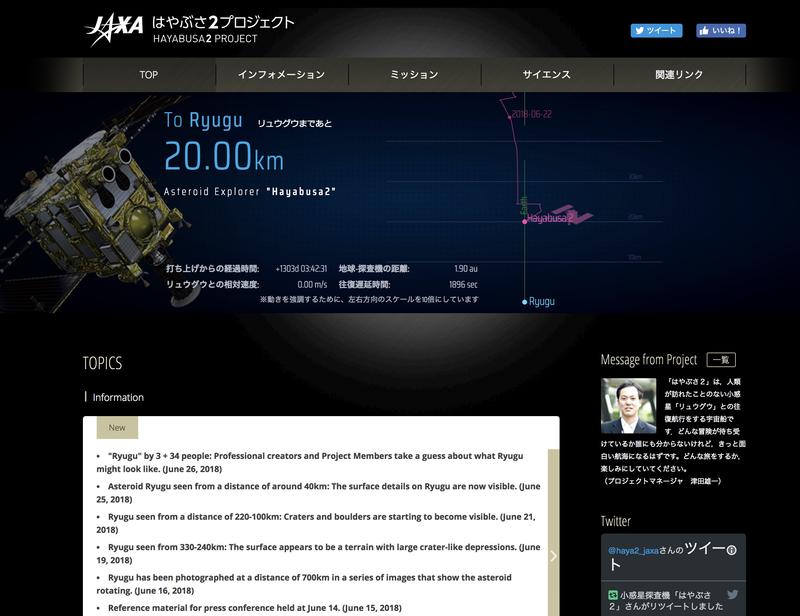This screenshot has width=800, height=616.
Task: Click the elapsed time value +1303d 03:42:31
Action: click(x=301, y=269)
